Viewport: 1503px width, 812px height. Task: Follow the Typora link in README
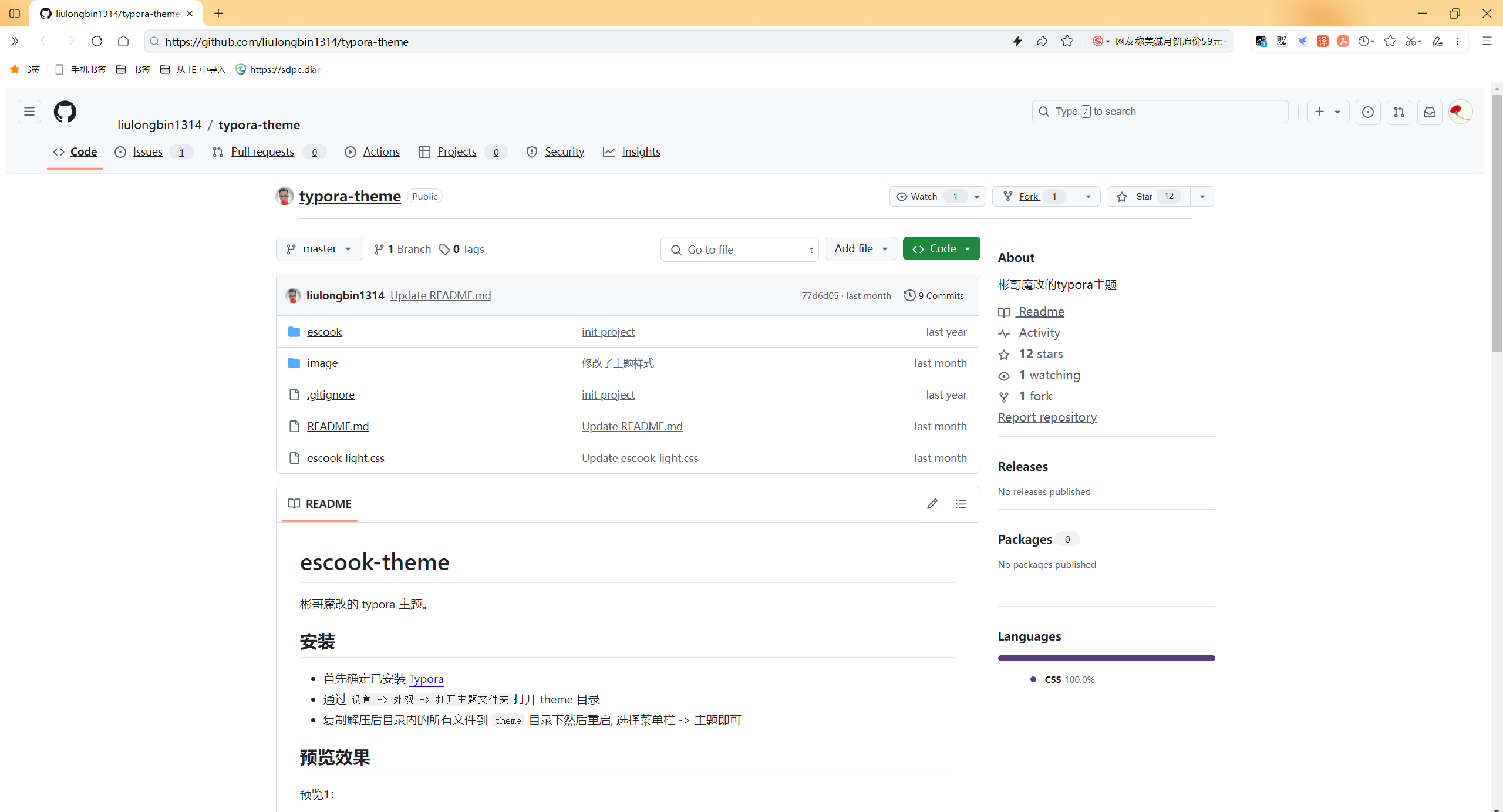click(426, 679)
